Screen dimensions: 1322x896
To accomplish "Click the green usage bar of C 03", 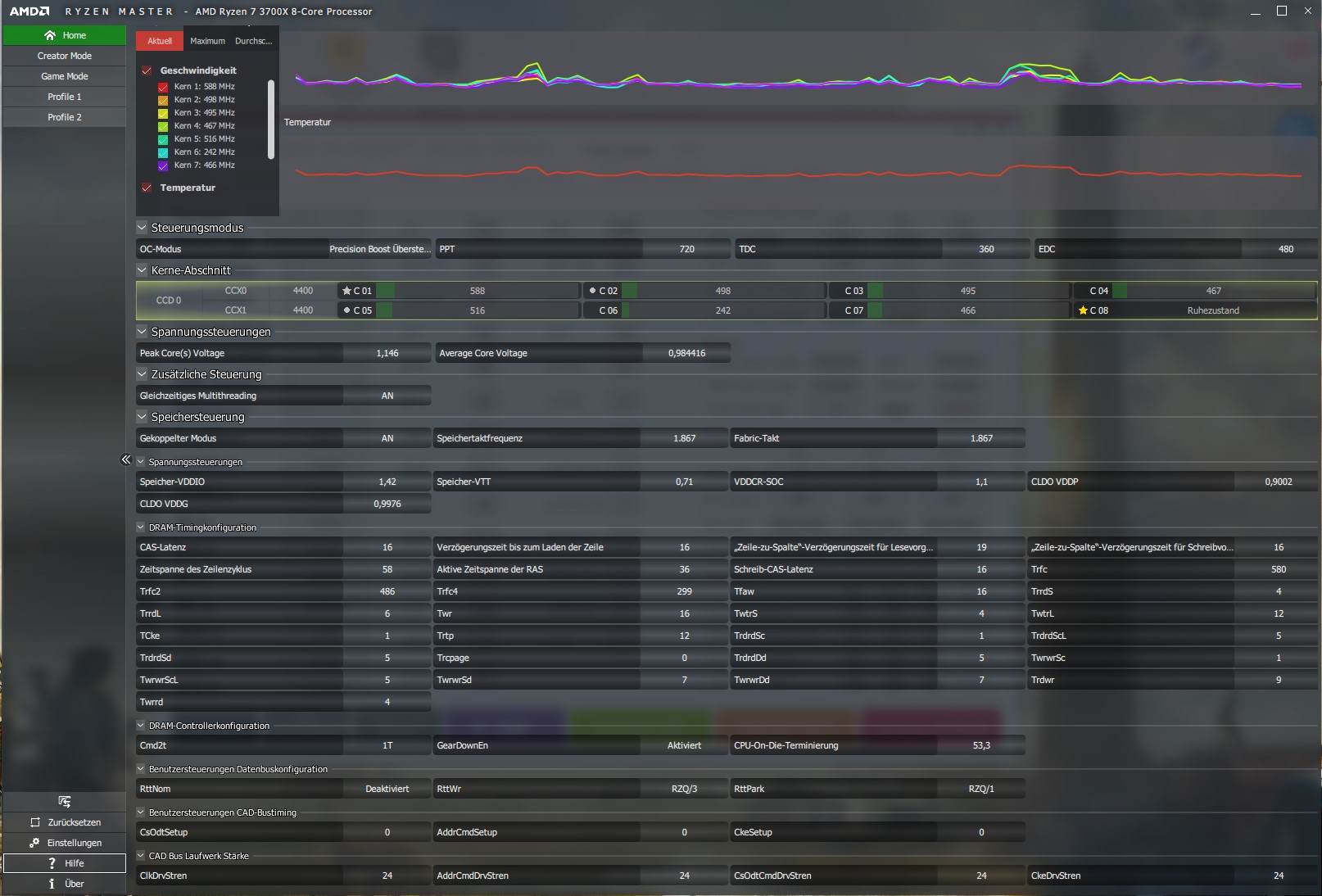I will click(876, 291).
